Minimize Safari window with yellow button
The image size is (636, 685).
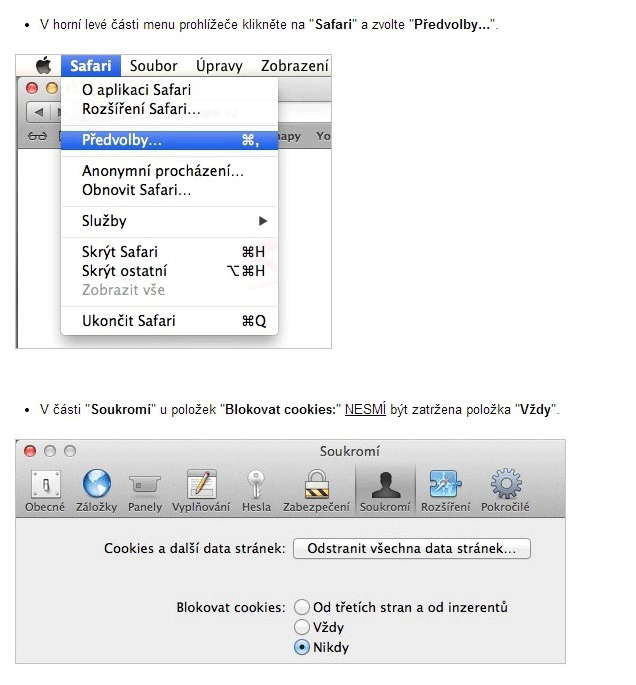(x=52, y=88)
